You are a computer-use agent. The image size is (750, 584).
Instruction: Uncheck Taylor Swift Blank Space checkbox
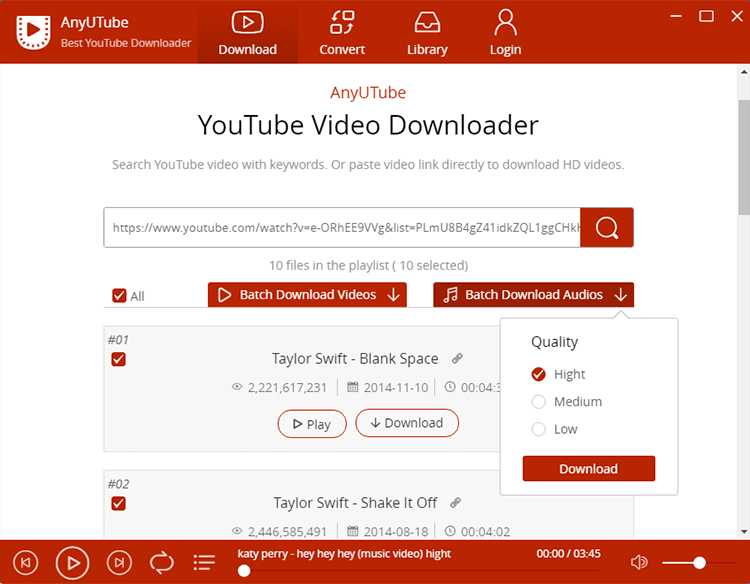119,359
